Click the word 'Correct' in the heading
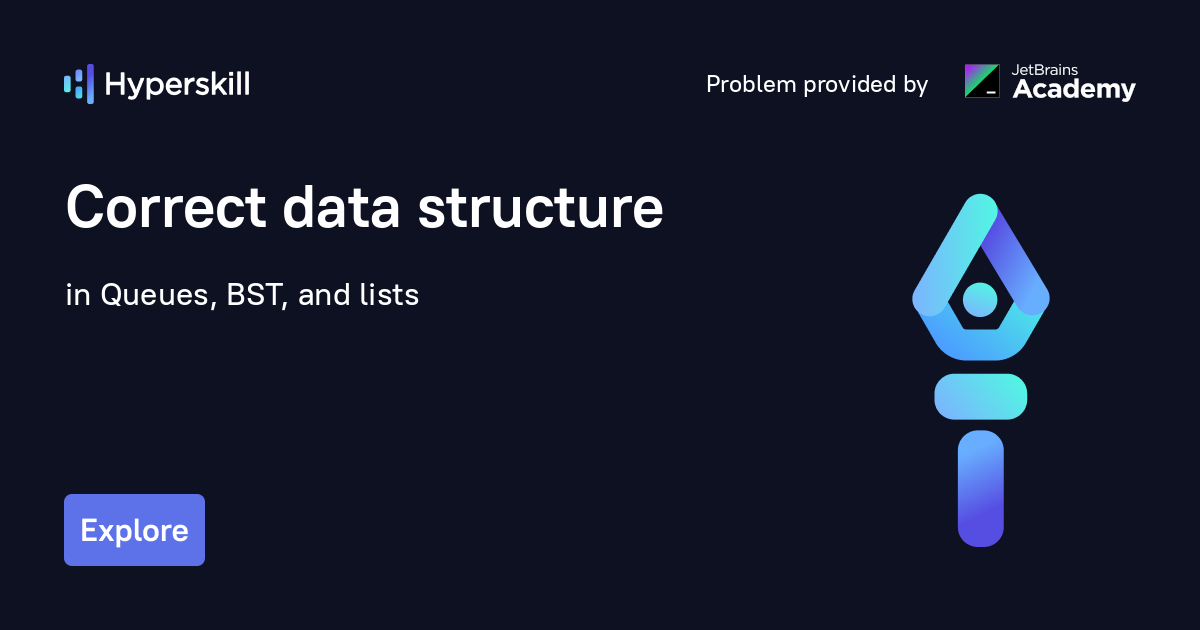The height and width of the screenshot is (630, 1200). coord(166,208)
